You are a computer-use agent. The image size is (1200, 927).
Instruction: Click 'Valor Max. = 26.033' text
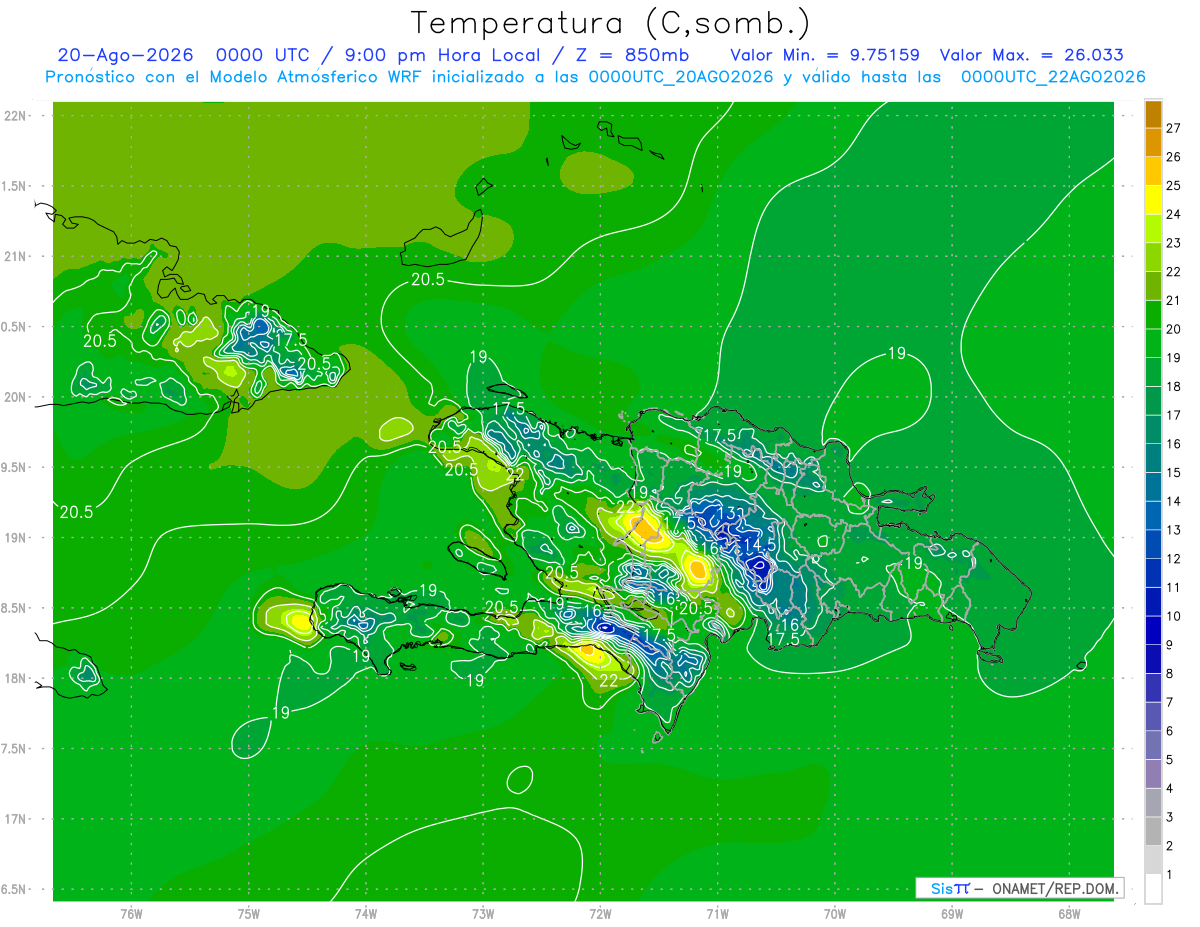pyautogui.click(x=1031, y=55)
